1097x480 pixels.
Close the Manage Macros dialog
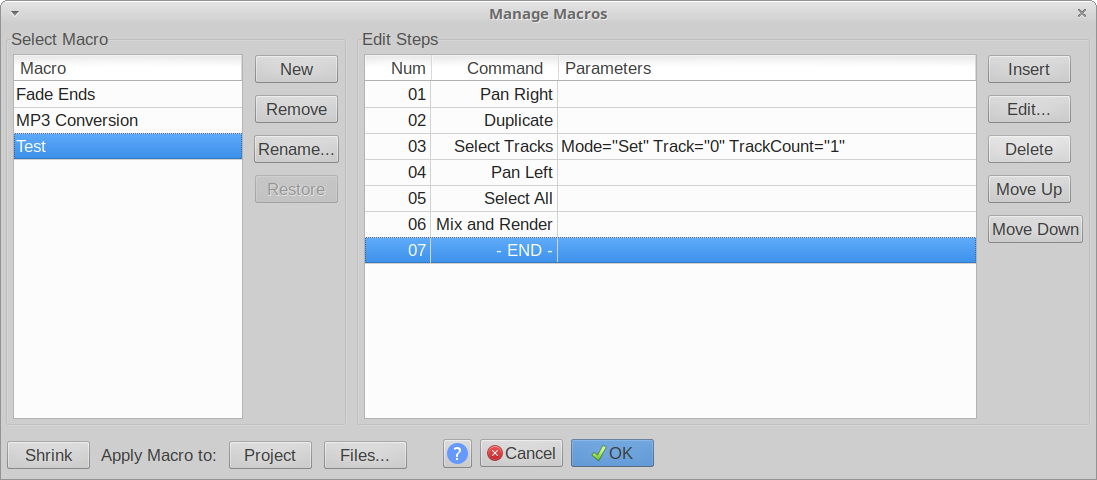tap(1081, 13)
